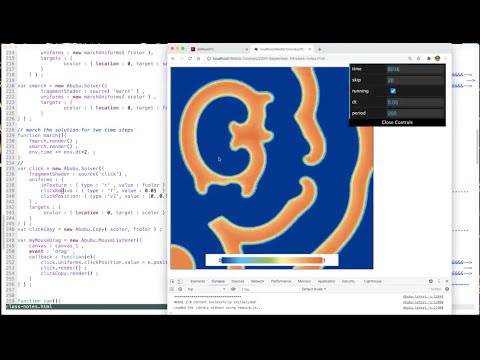480x360 pixels.
Task: Switch to the Memory tab
Action: 304,281
